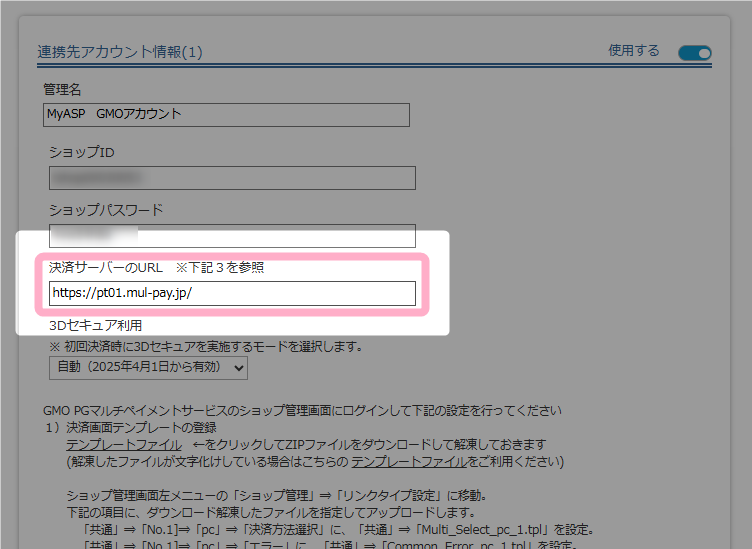Click the 管理名 label
The image size is (752, 549).
tap(62, 90)
